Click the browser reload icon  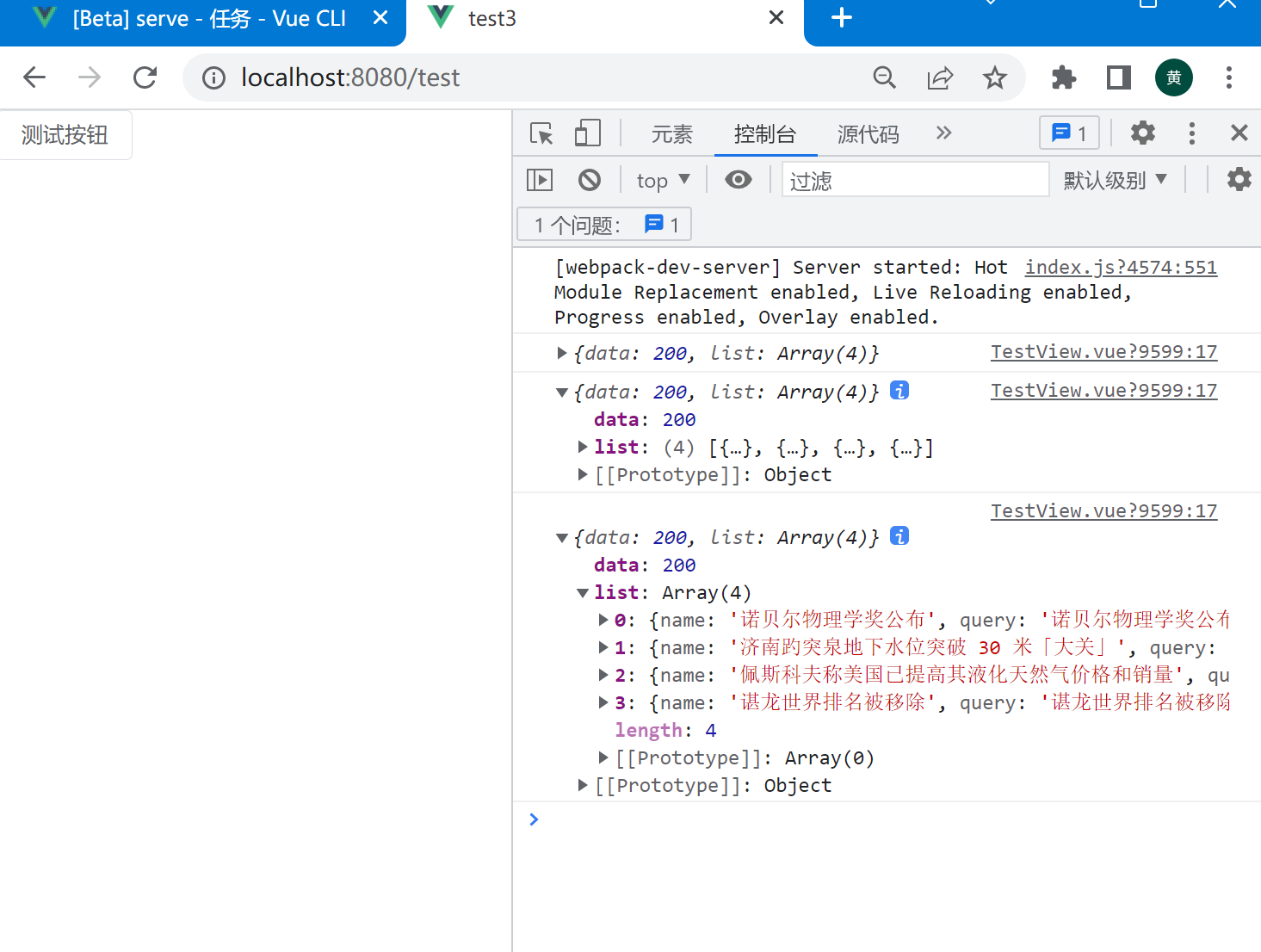click(x=145, y=77)
